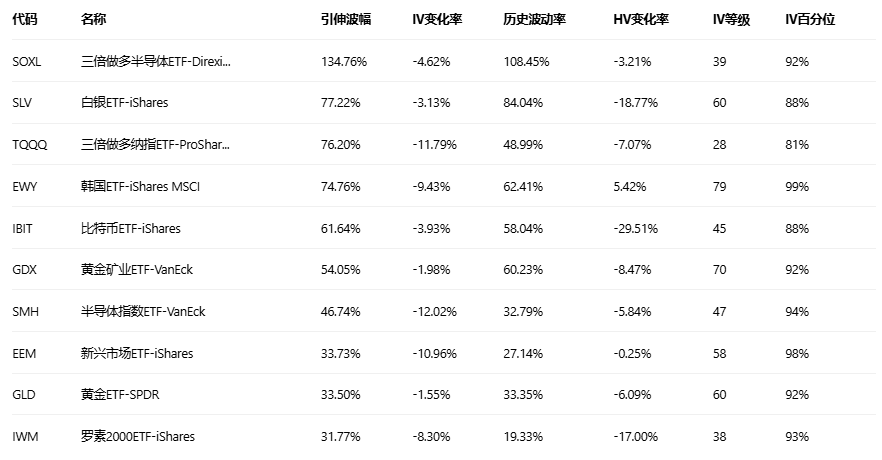
Task: Select SOXL's 134.76% 引伸波幅 cell
Action: [x=344, y=61]
